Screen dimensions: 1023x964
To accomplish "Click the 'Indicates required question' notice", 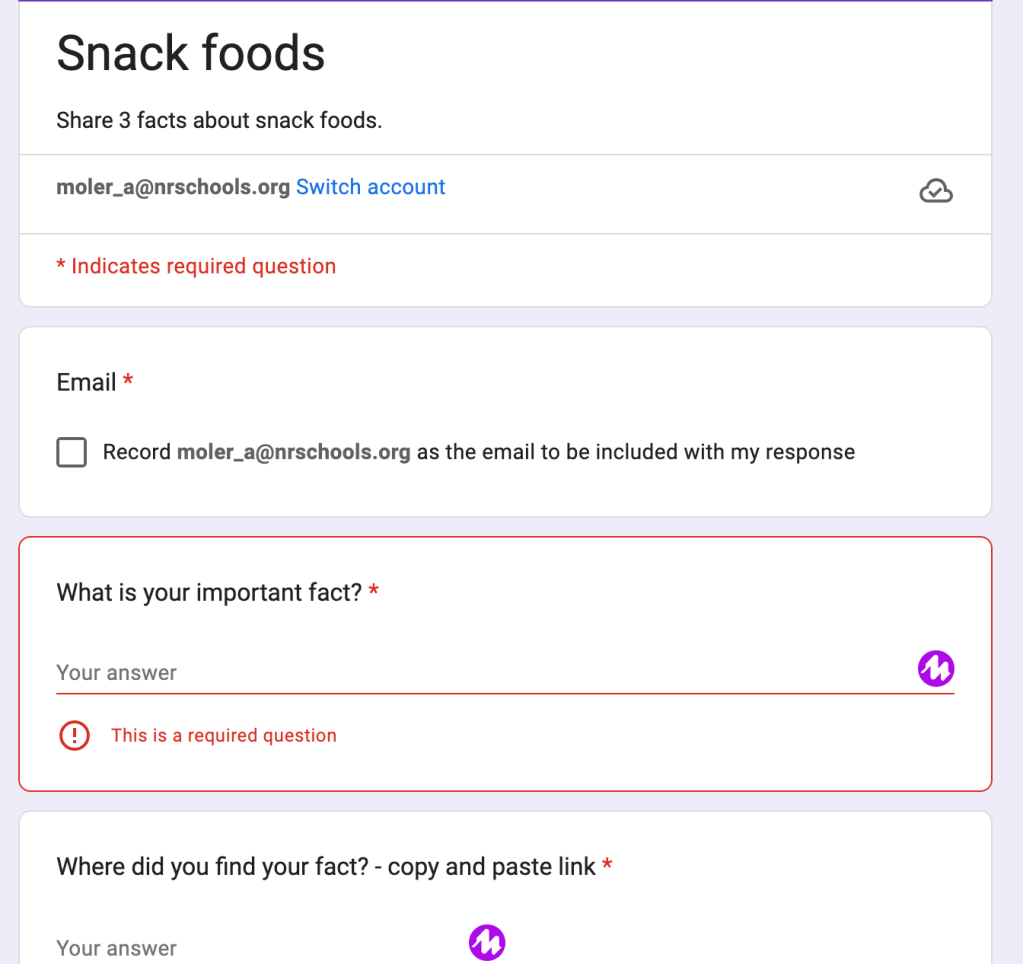I will 203,266.
